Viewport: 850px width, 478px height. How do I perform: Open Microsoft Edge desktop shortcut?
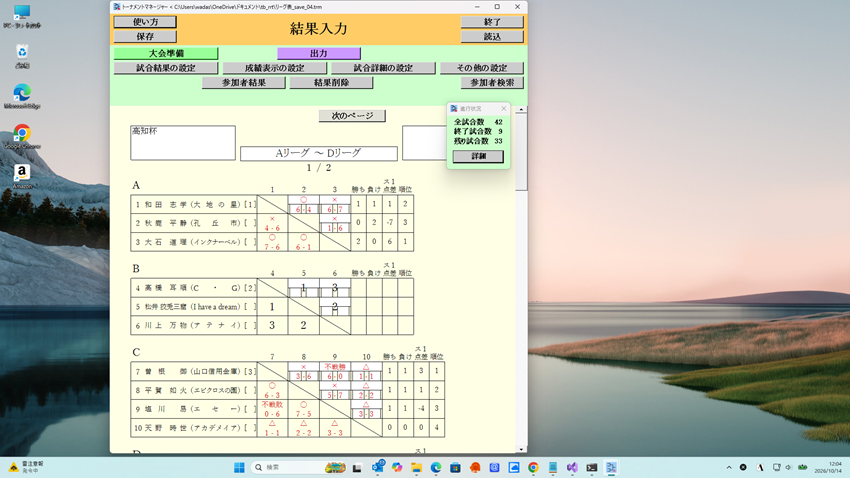22,96
